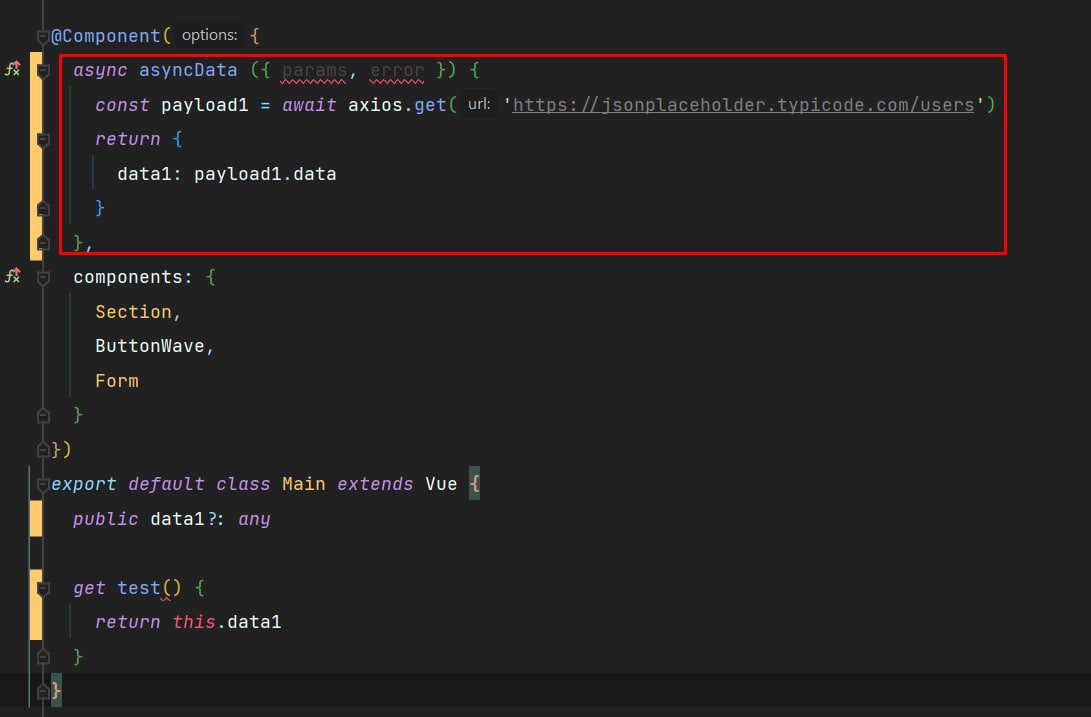Click the change marker beside 'get test()' line

pos(35,605)
